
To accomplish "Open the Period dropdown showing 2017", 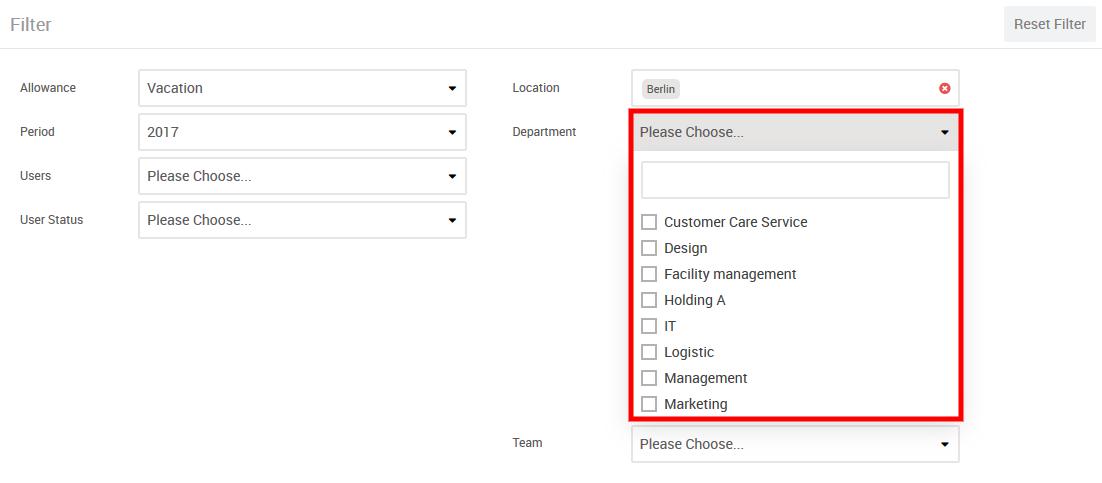I will (x=302, y=132).
